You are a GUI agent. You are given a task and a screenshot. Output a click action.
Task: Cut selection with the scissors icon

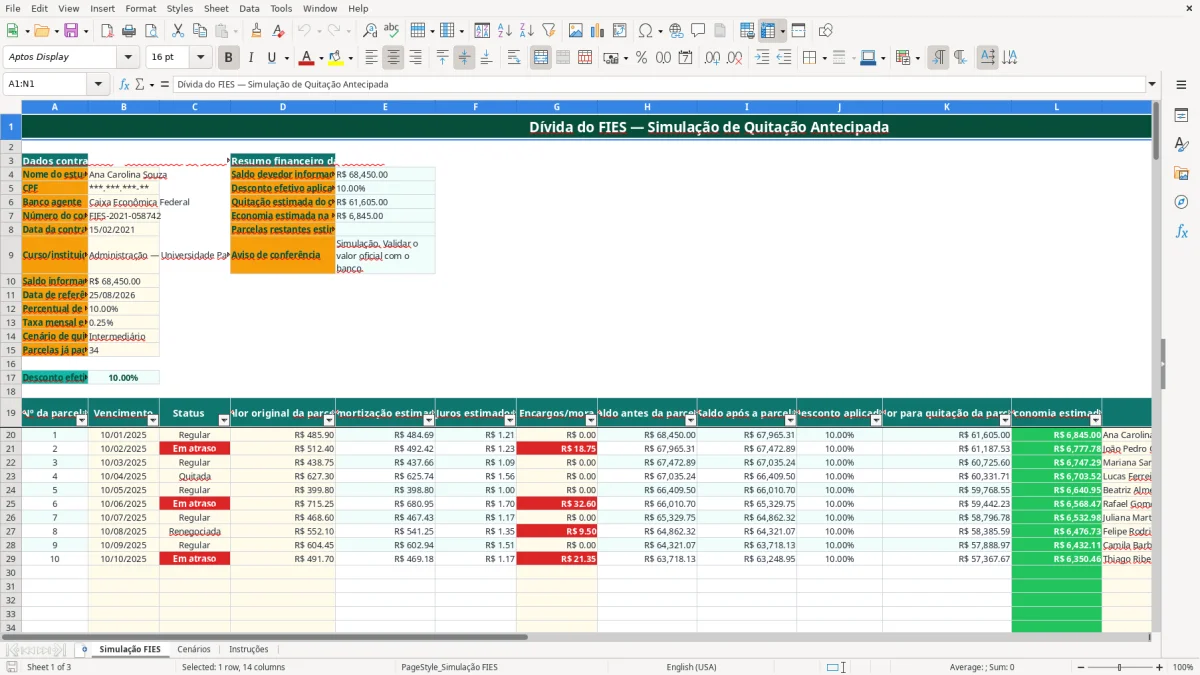coord(177,31)
